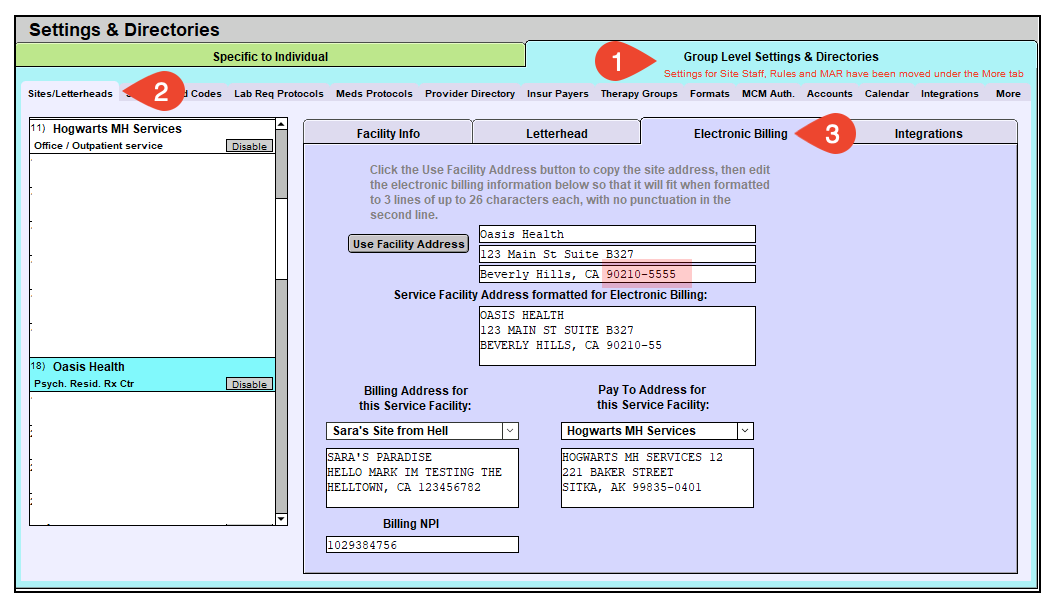1051x611 pixels.
Task: Disable the Hogwarts MH Services site
Action: [249, 146]
